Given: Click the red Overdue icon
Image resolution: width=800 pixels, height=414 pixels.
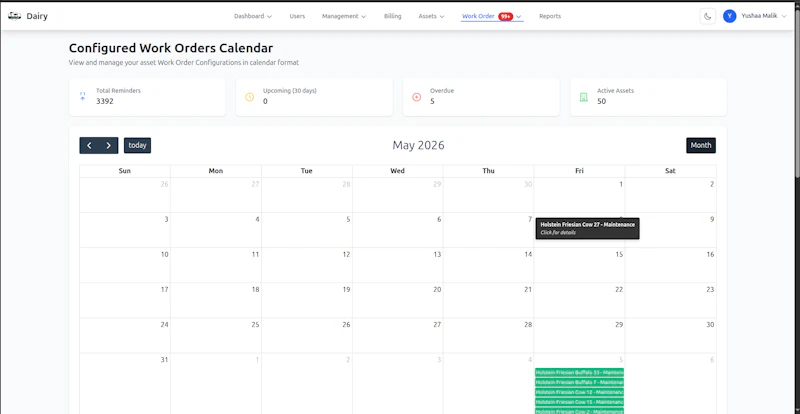Looking at the screenshot, I should pos(416,97).
